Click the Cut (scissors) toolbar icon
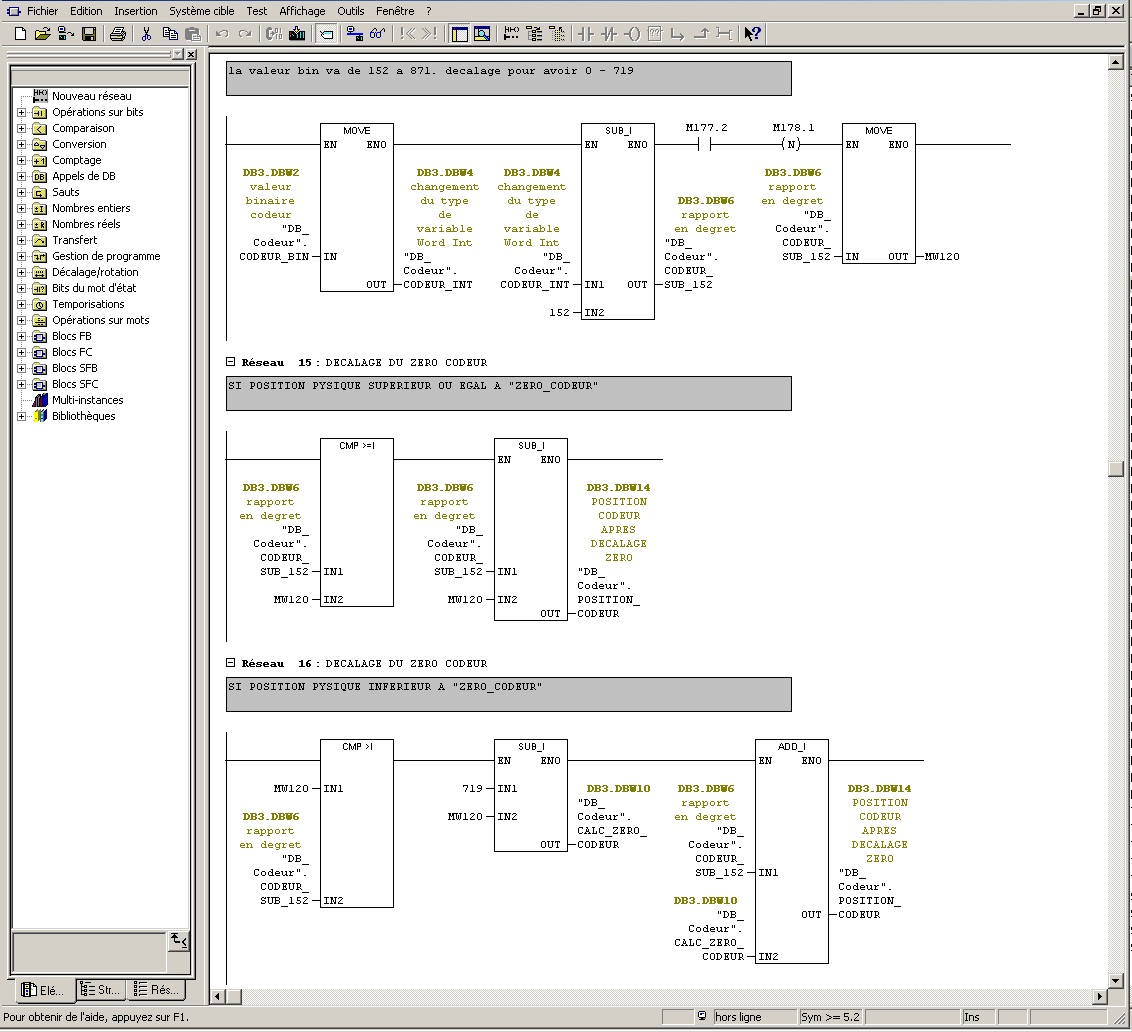The width and height of the screenshot is (1132, 1032). (x=146, y=34)
